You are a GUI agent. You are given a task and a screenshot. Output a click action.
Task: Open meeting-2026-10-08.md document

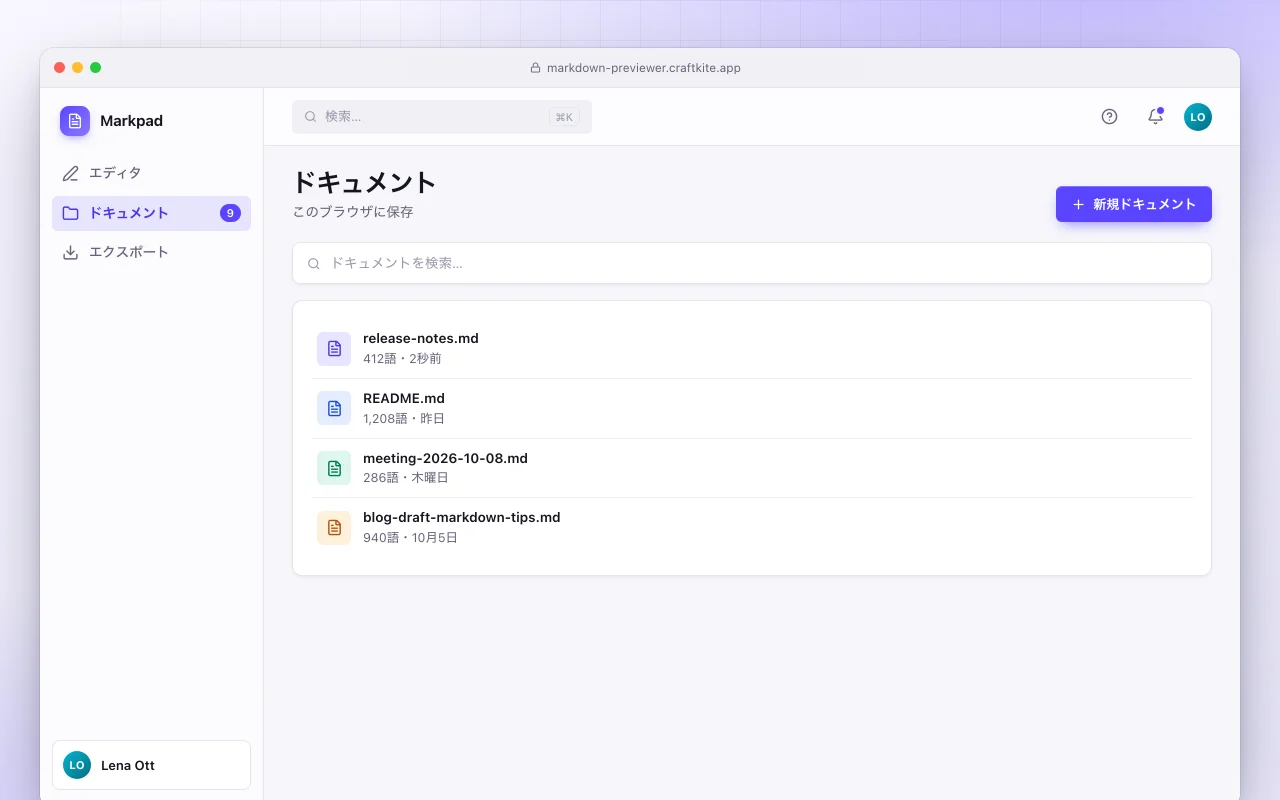pos(752,468)
